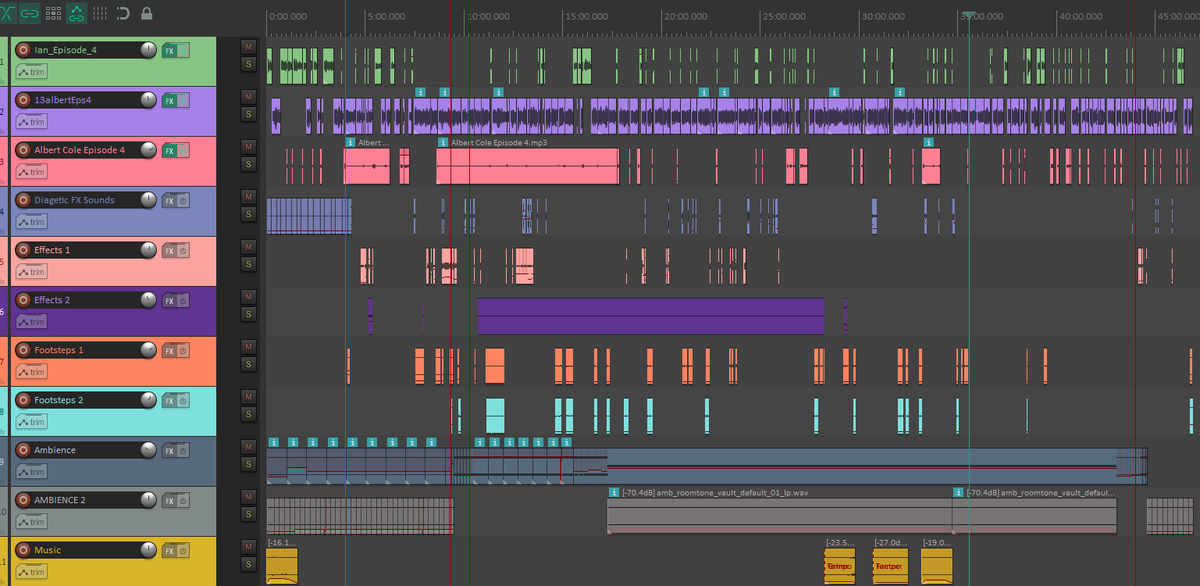The height and width of the screenshot is (586, 1200).
Task: Open trim automation menu on Ambience track
Action: (x=31, y=472)
